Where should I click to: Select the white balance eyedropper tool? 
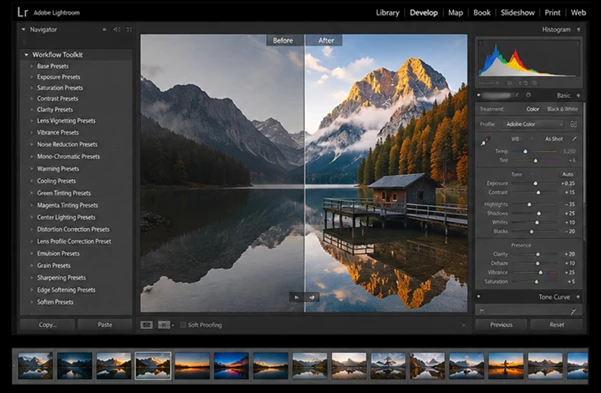tap(485, 142)
